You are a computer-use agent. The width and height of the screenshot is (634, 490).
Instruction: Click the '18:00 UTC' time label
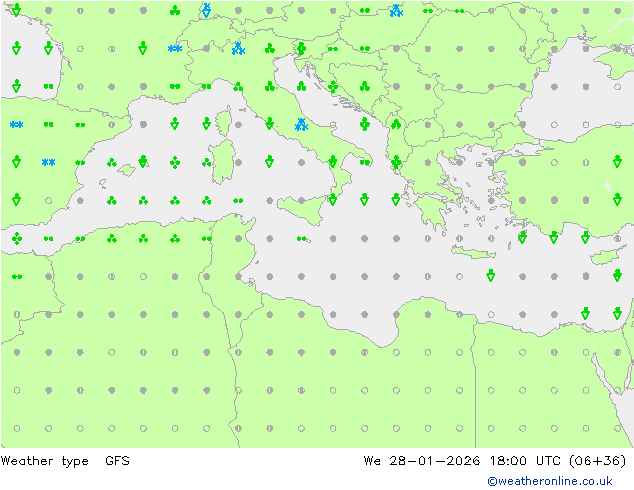tap(525, 460)
